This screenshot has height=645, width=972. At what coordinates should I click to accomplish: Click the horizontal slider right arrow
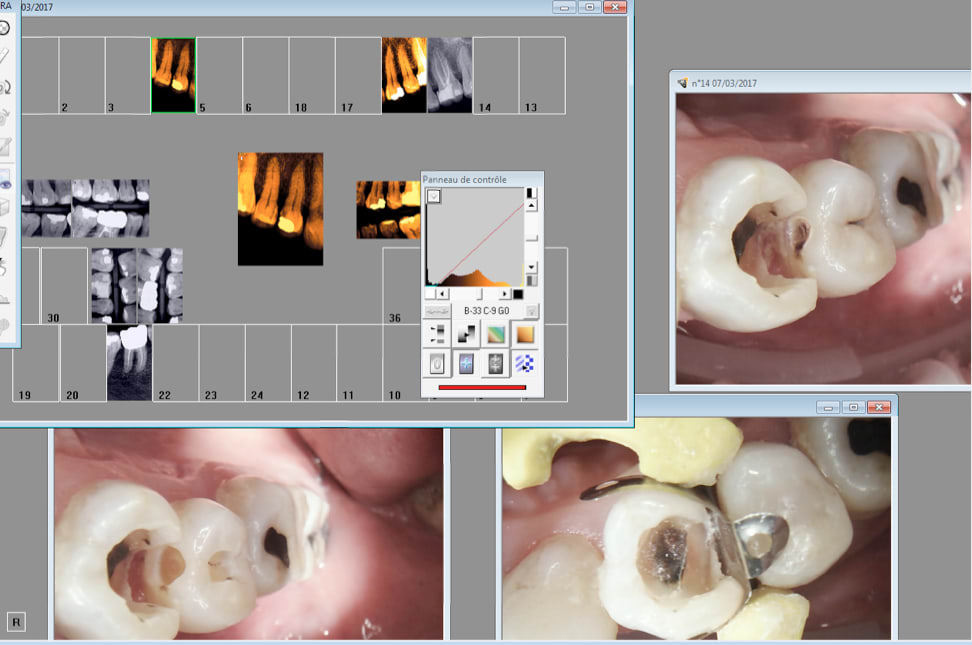click(505, 294)
